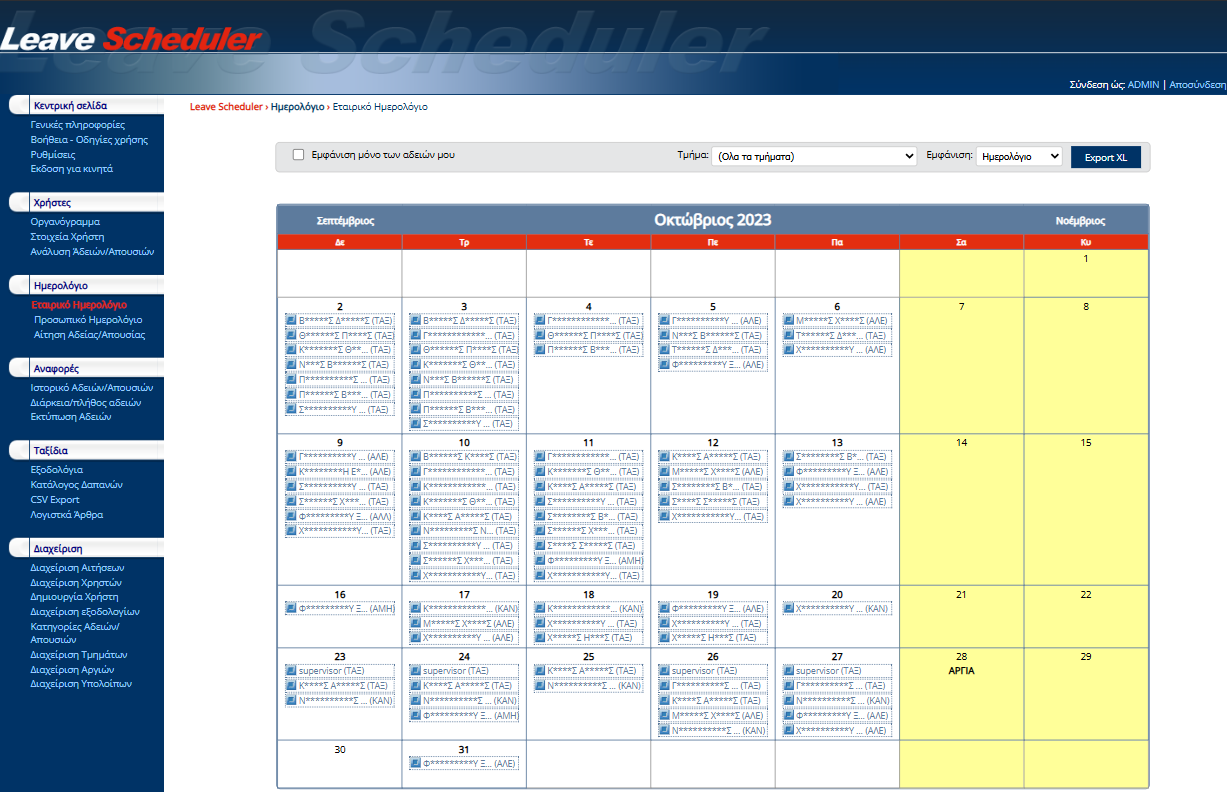
Task: Click icon next to supervisor on October 23
Action: tap(291, 671)
